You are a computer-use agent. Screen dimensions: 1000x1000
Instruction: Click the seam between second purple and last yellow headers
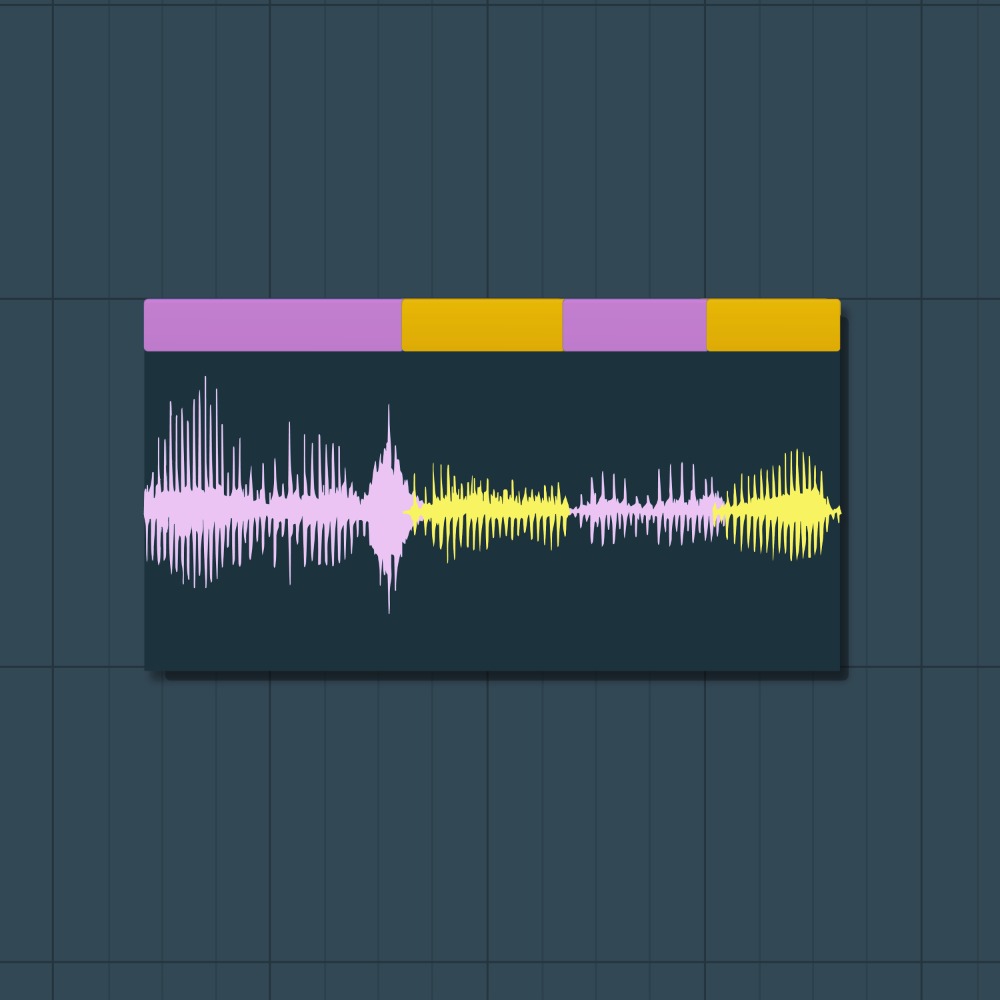(707, 325)
